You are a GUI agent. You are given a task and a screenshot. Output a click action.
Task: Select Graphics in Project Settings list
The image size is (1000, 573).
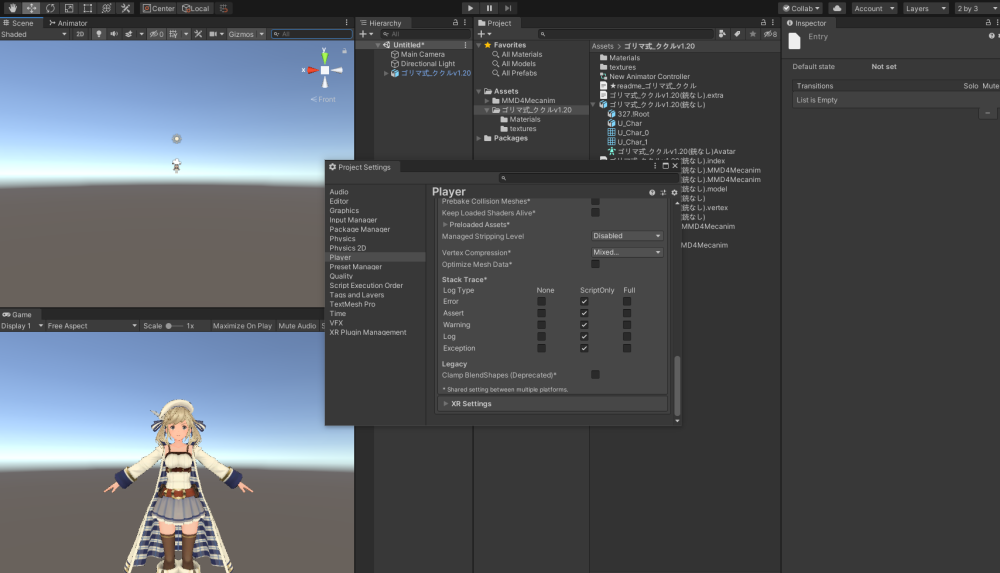[x=344, y=211]
